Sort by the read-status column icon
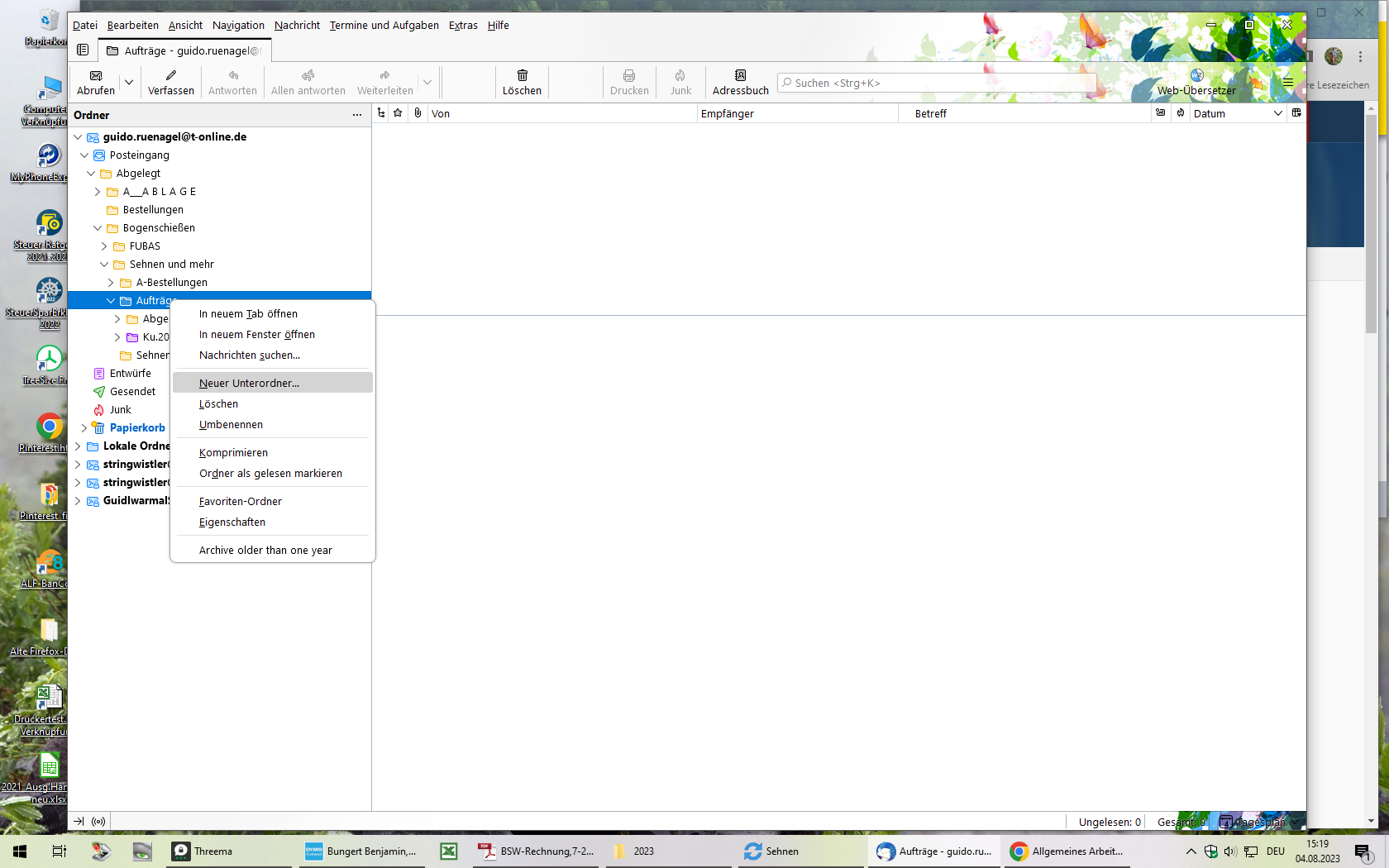 click(1161, 113)
